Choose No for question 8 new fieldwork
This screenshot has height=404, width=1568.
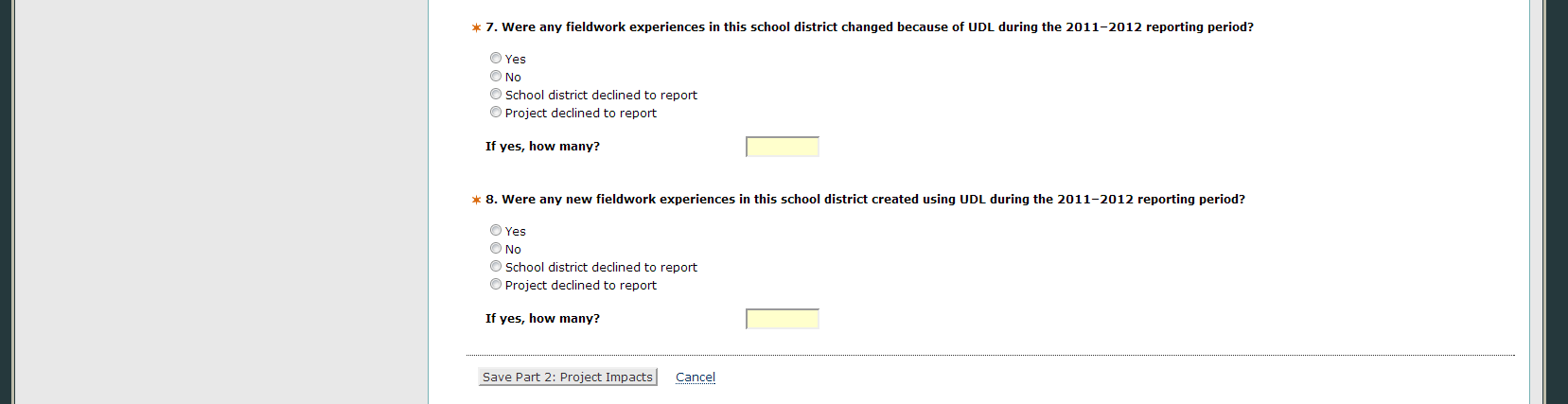coord(496,249)
